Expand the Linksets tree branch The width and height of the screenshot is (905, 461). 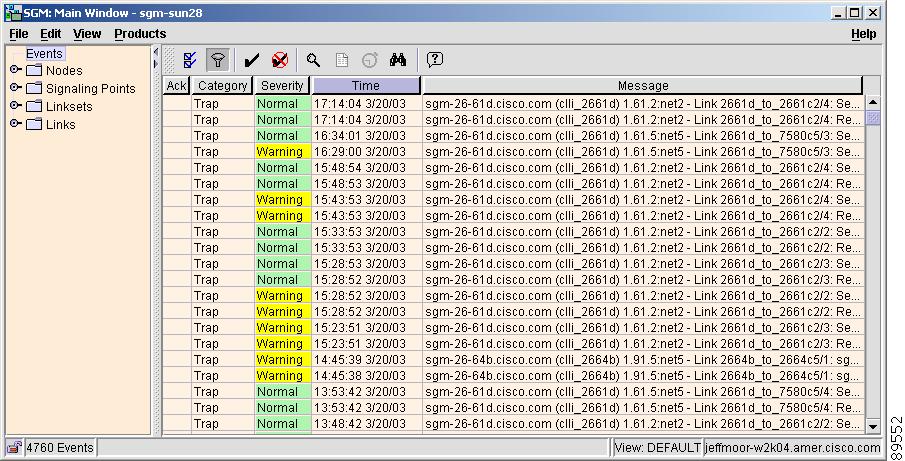click(16, 106)
